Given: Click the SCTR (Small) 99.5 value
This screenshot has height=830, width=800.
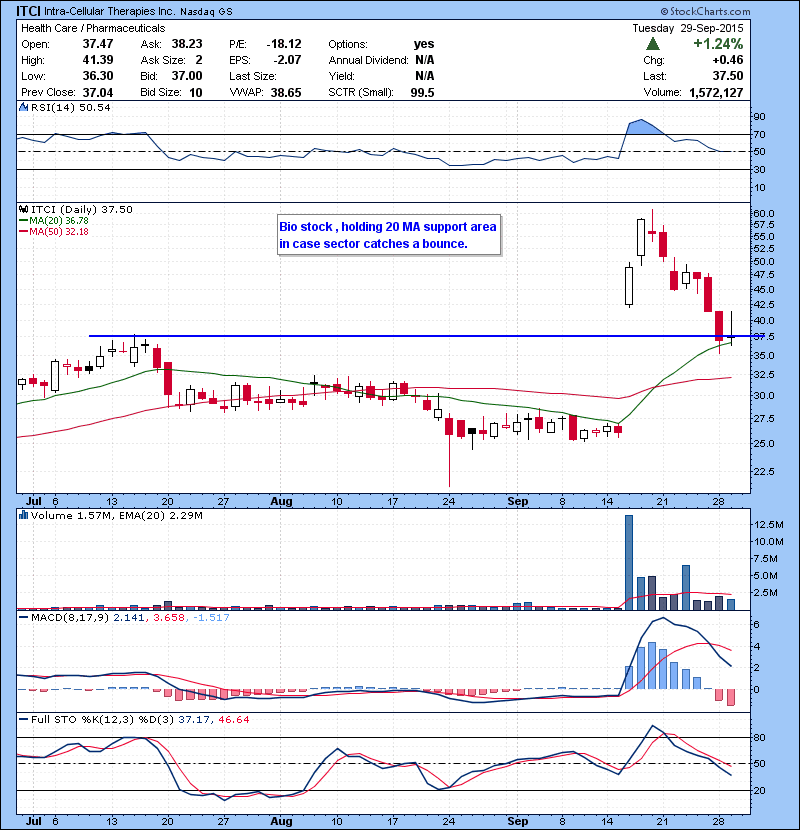Looking at the screenshot, I should (x=423, y=93).
